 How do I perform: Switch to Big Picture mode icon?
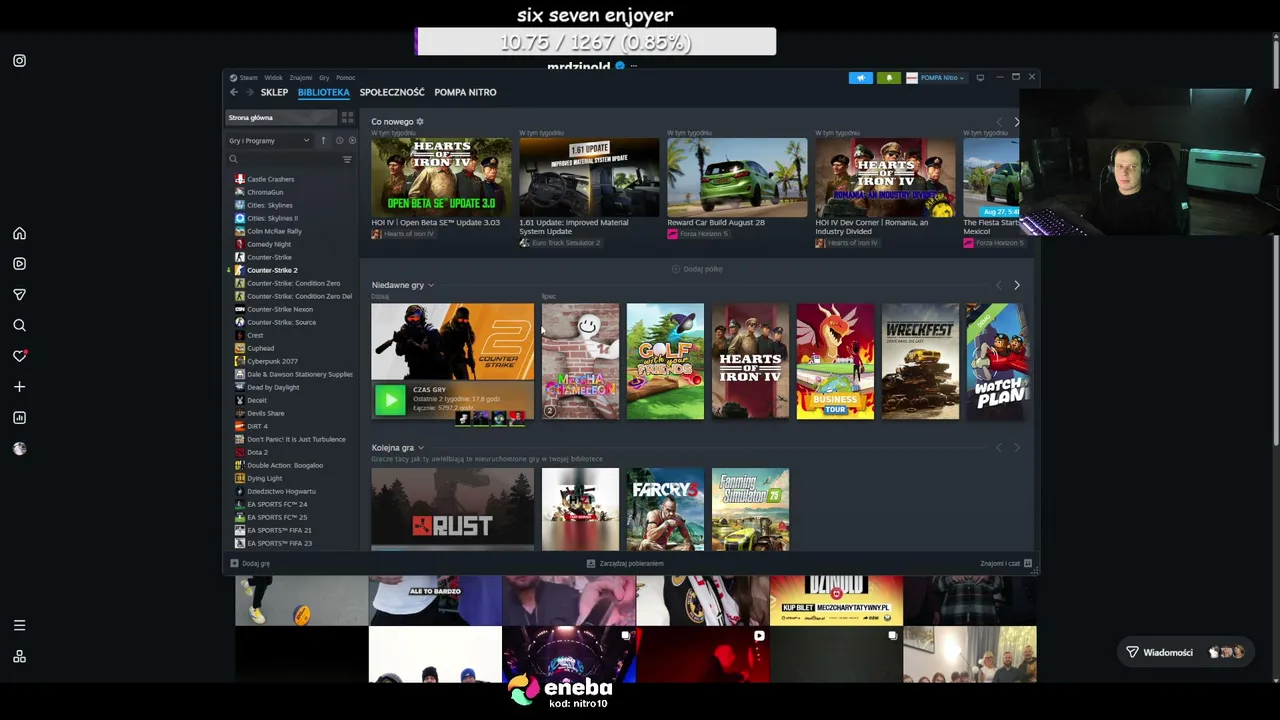980,77
